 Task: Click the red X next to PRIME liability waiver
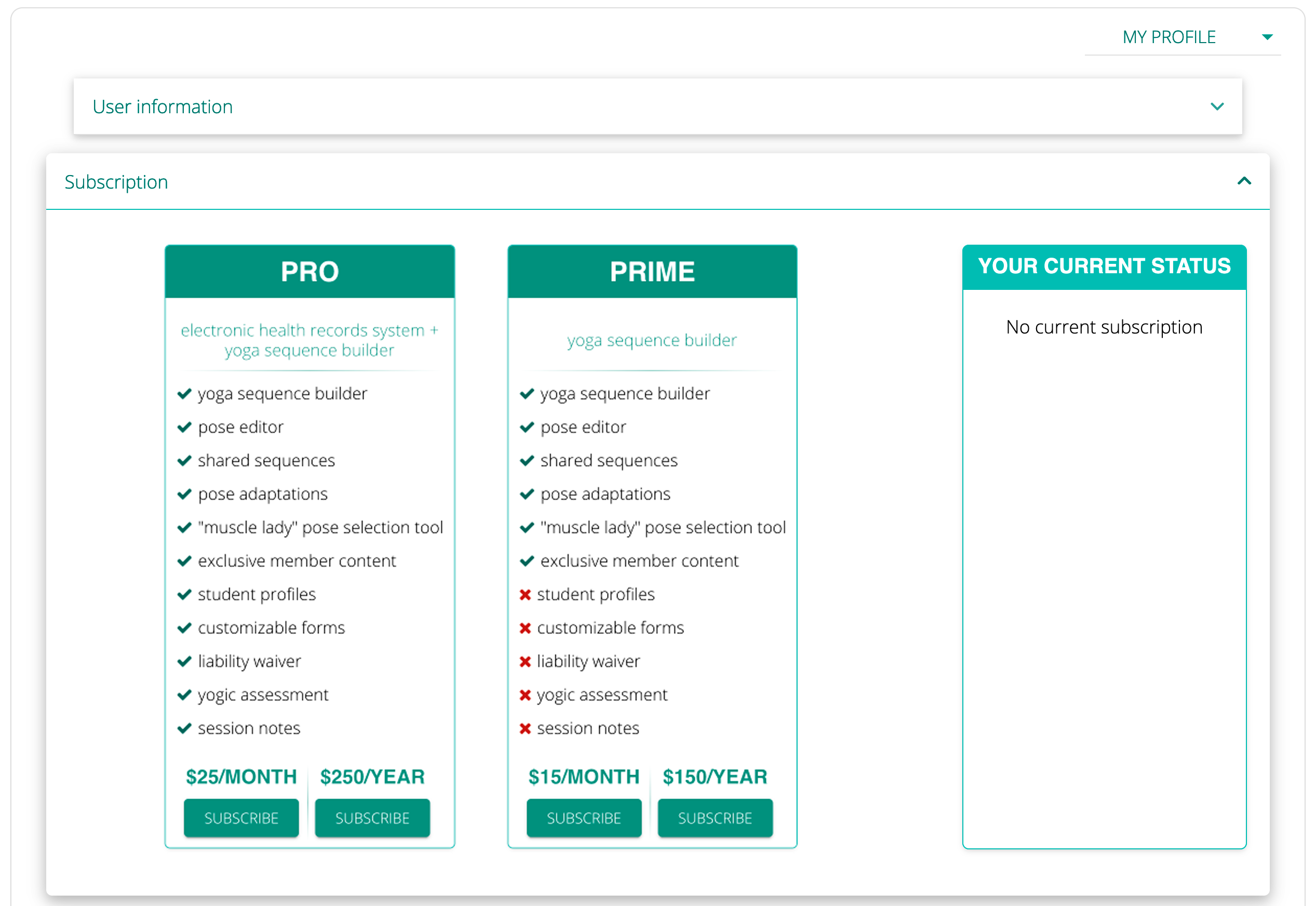click(525, 661)
